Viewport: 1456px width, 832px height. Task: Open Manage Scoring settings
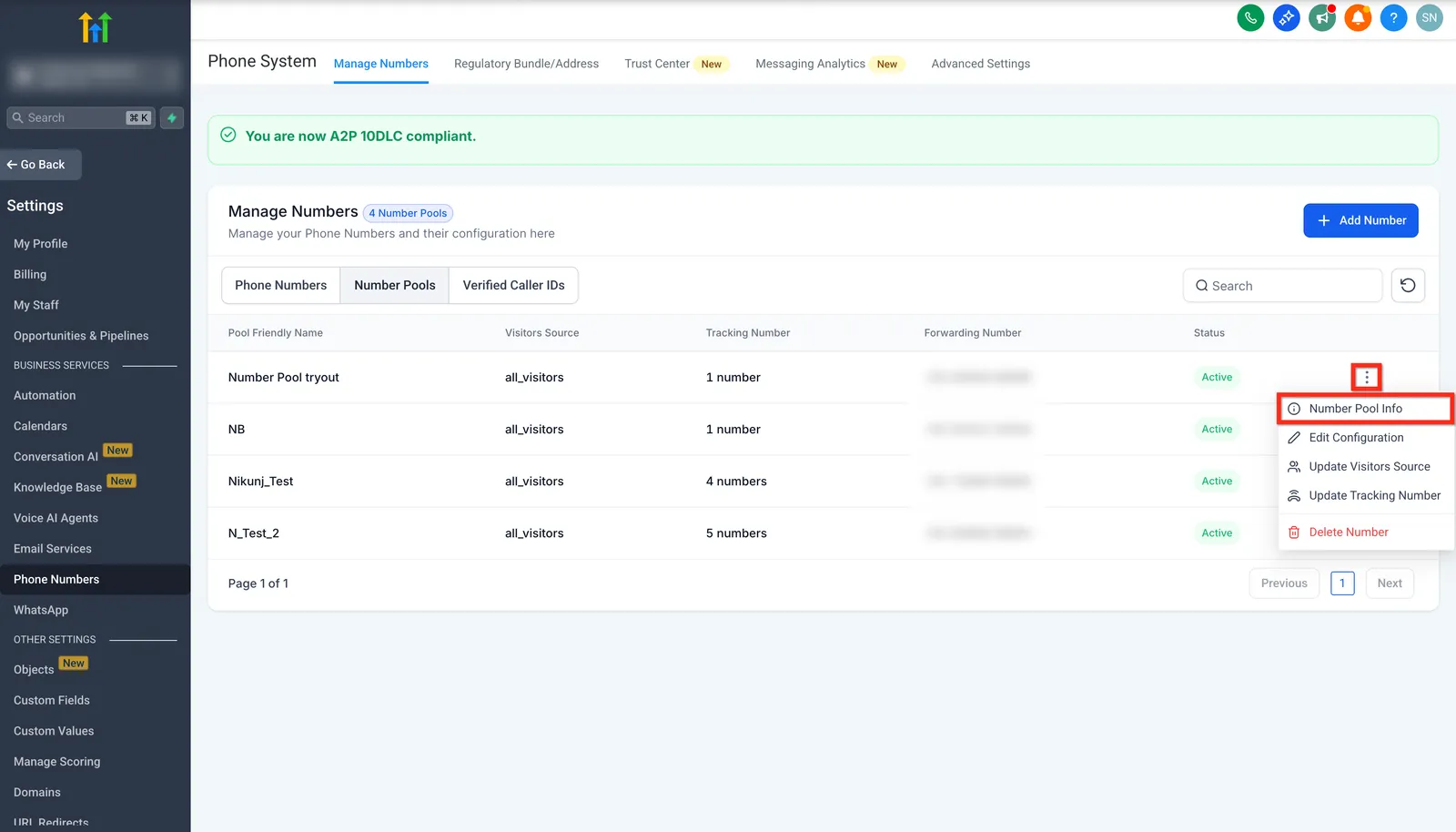click(57, 762)
